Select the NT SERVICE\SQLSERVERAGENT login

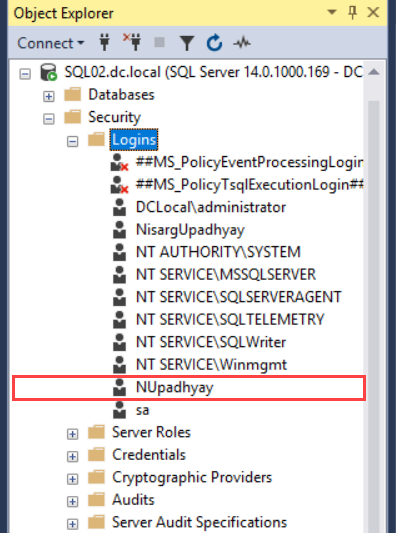point(239,297)
